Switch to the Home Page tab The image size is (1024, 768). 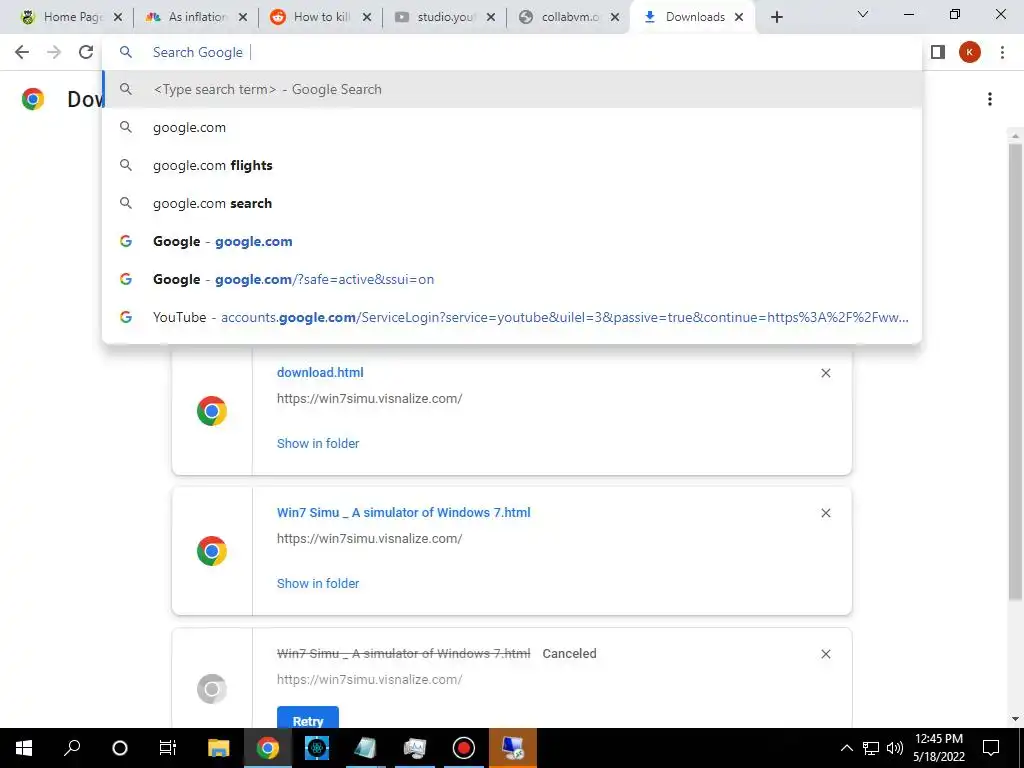[64, 17]
